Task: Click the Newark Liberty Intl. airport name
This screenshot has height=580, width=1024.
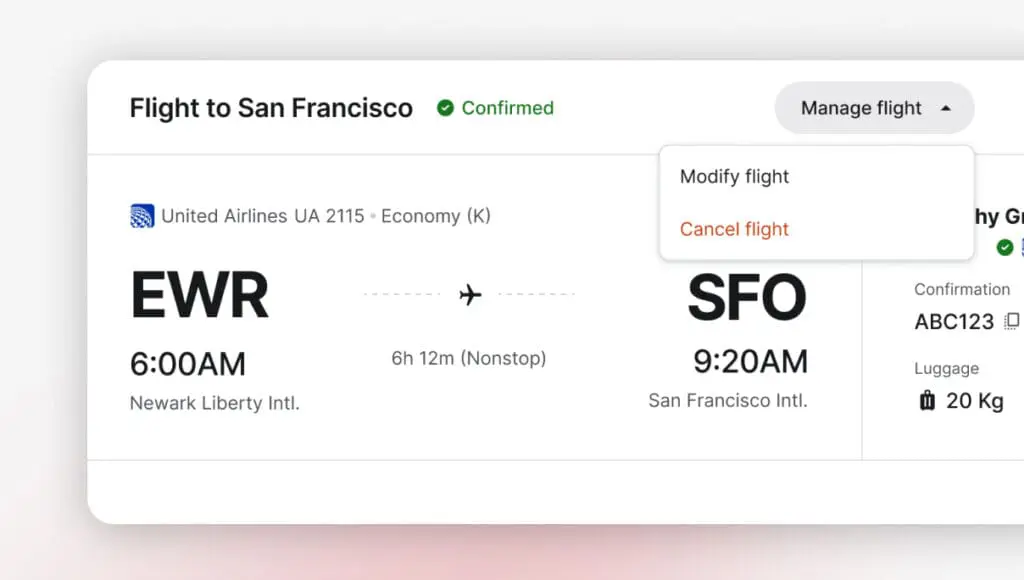Action: [x=215, y=404]
